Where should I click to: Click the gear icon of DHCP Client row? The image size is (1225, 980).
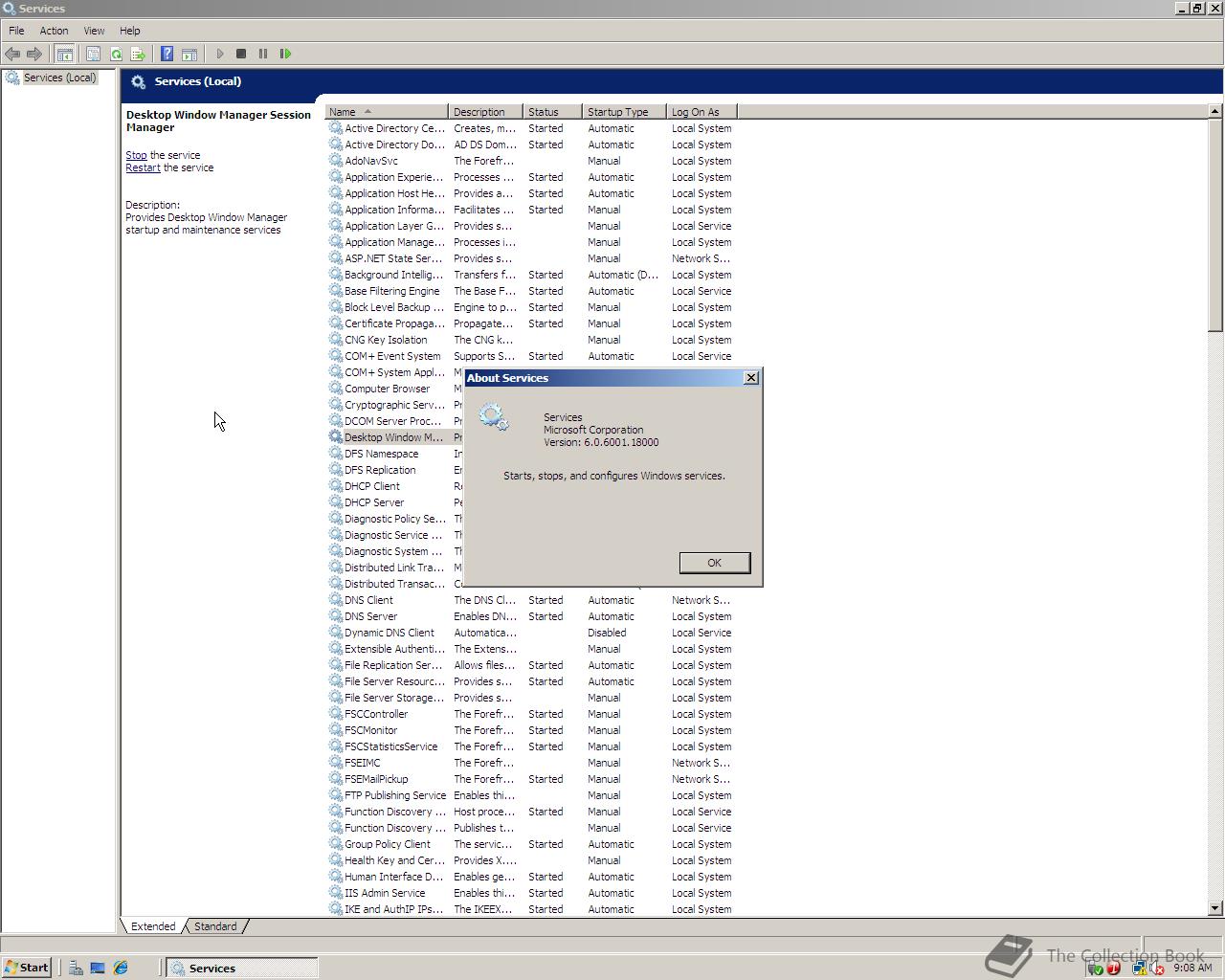336,486
